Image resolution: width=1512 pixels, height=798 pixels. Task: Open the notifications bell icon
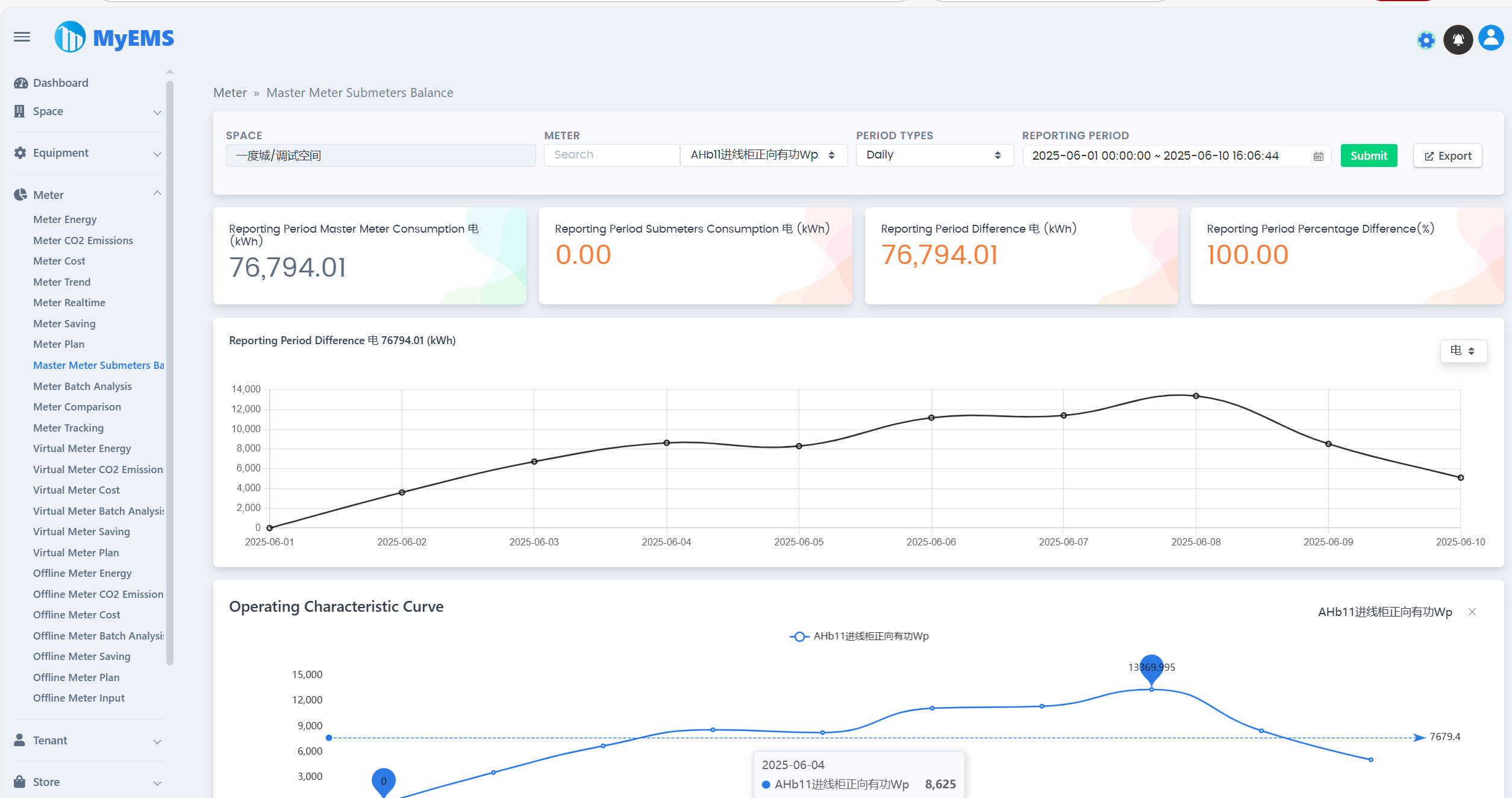(x=1458, y=40)
